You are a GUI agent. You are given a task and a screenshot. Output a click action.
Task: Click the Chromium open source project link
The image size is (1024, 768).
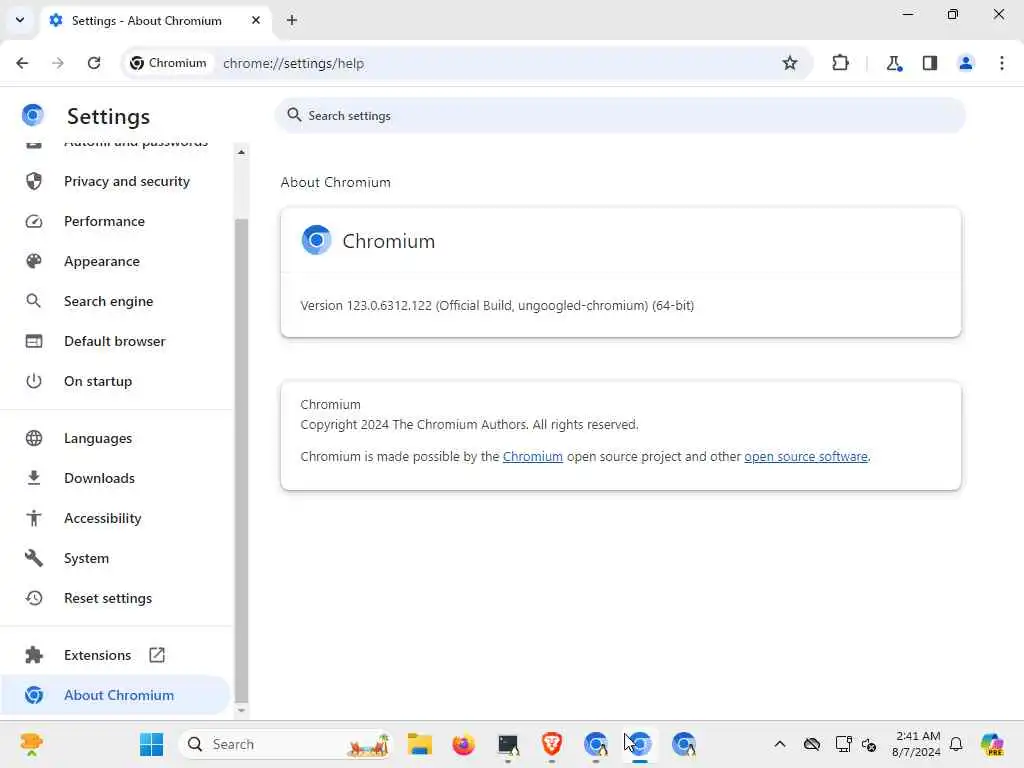(532, 456)
